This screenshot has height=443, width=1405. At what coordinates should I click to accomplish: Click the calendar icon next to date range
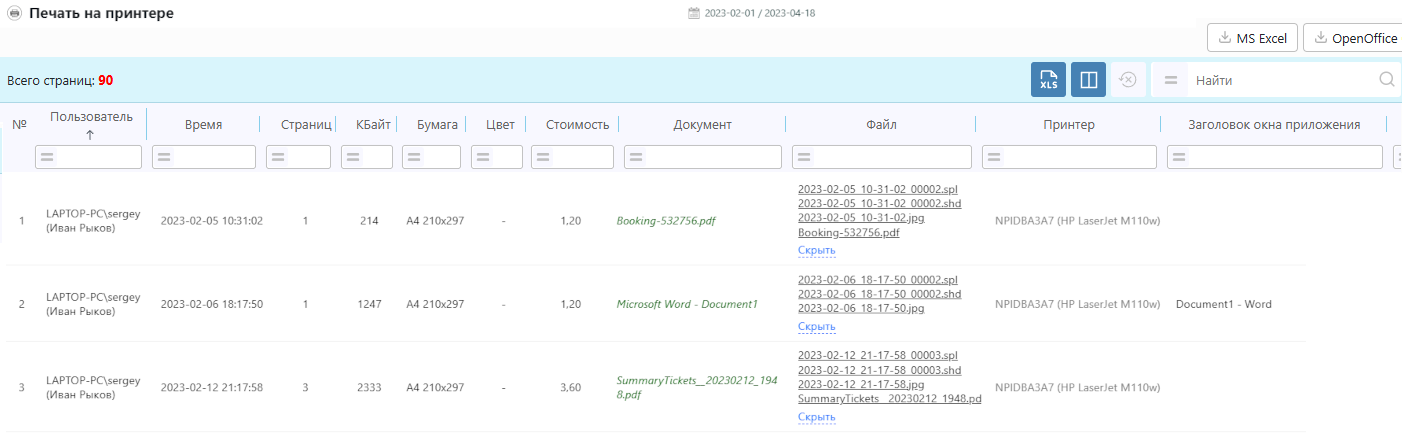pos(694,14)
